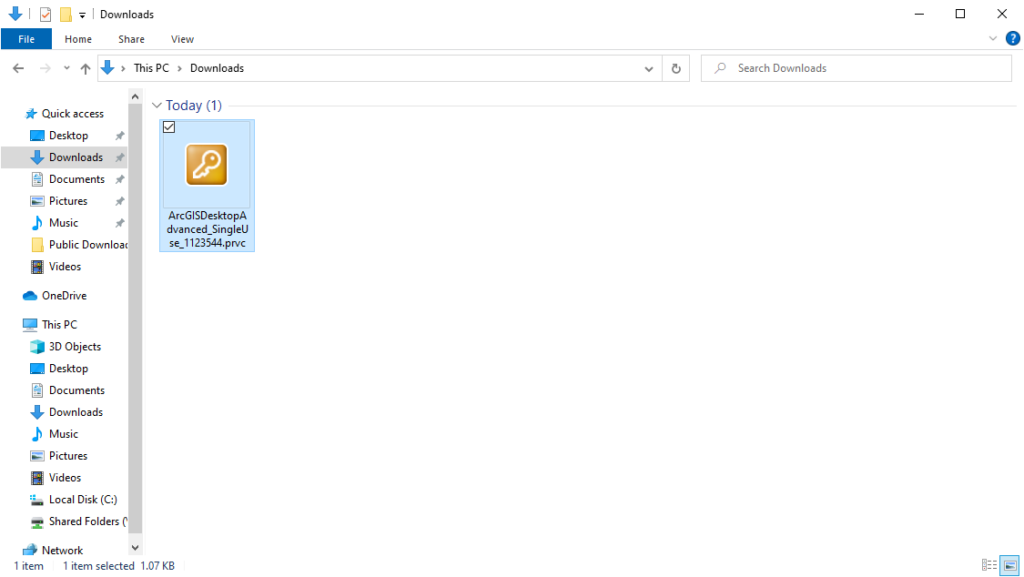Open Documents under This PC

point(76,390)
